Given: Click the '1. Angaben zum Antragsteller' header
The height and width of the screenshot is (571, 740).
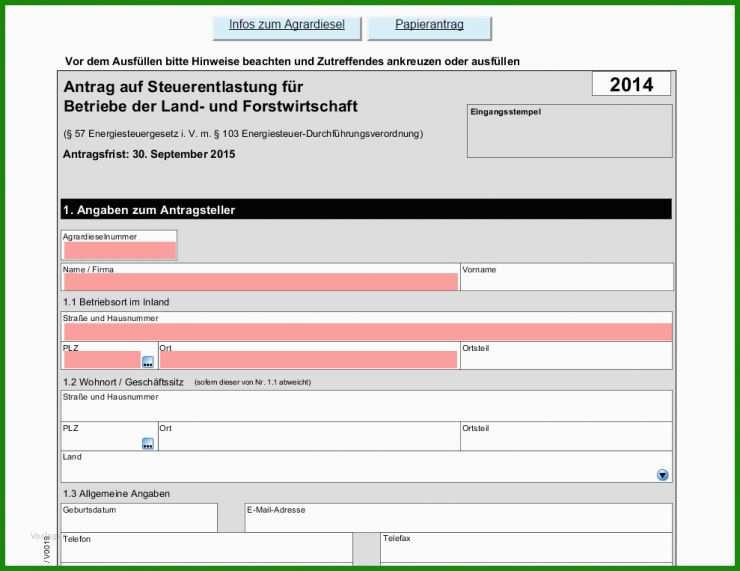Looking at the screenshot, I should 366,210.
